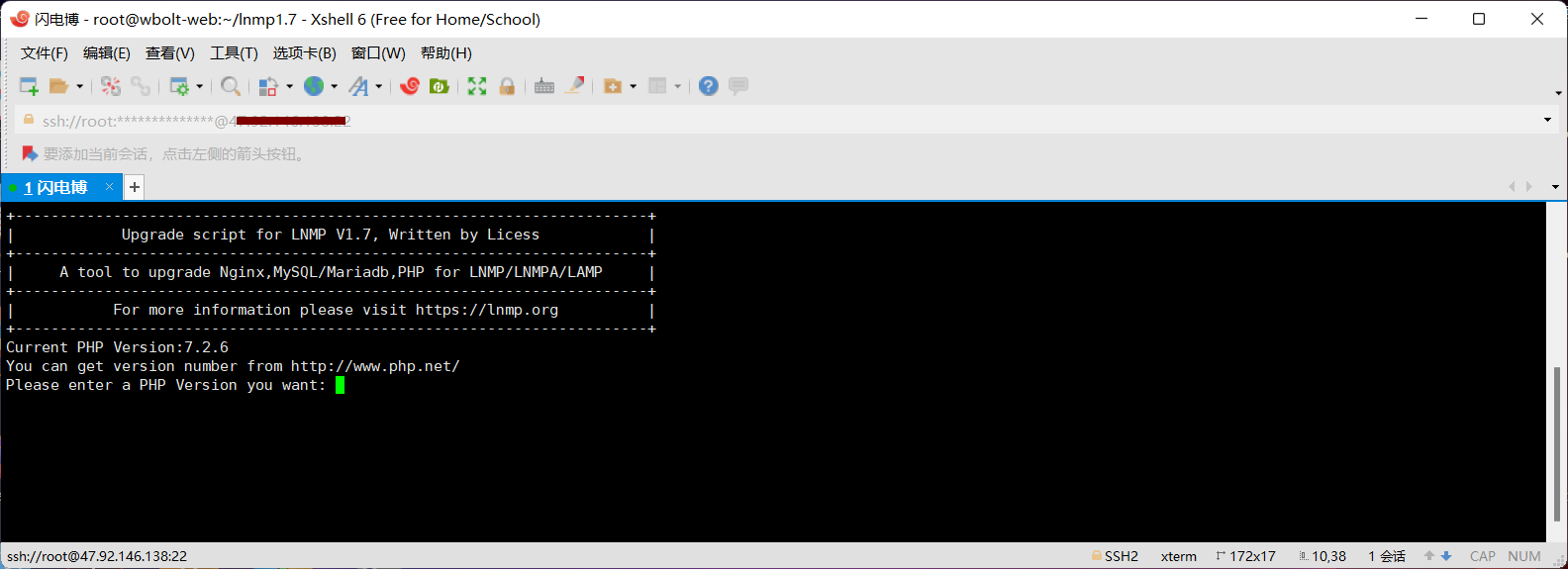Close the 闪电博 session tab
This screenshot has width=1568, height=569.
(x=109, y=186)
